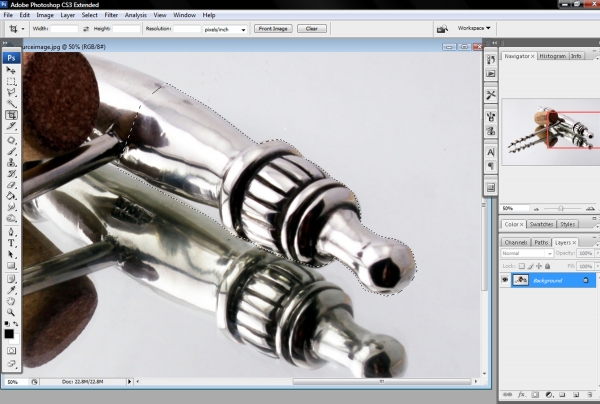Switch to the Histogram tab

point(553,56)
